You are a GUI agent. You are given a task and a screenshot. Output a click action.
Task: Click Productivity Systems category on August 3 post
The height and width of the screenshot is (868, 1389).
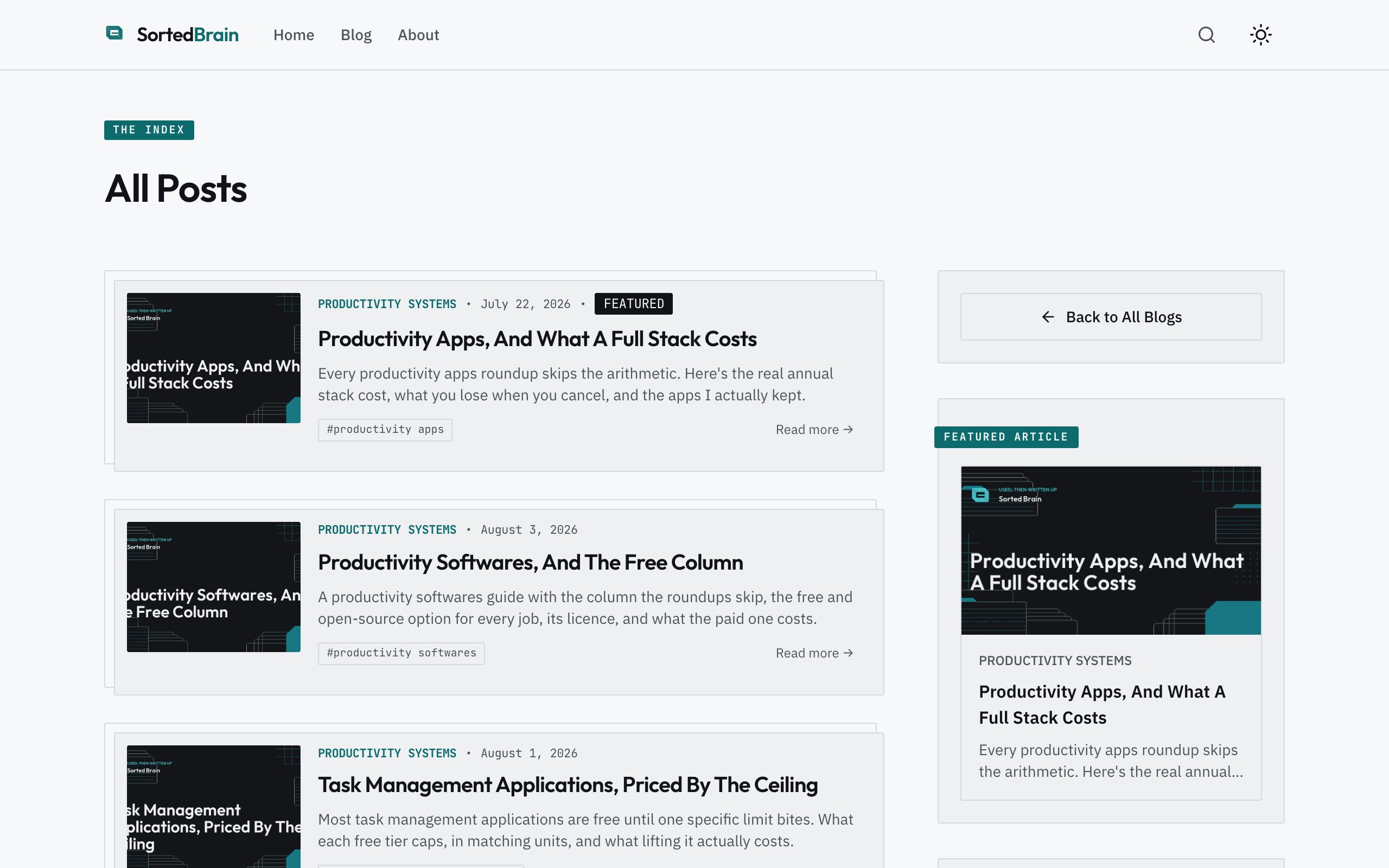click(387, 529)
